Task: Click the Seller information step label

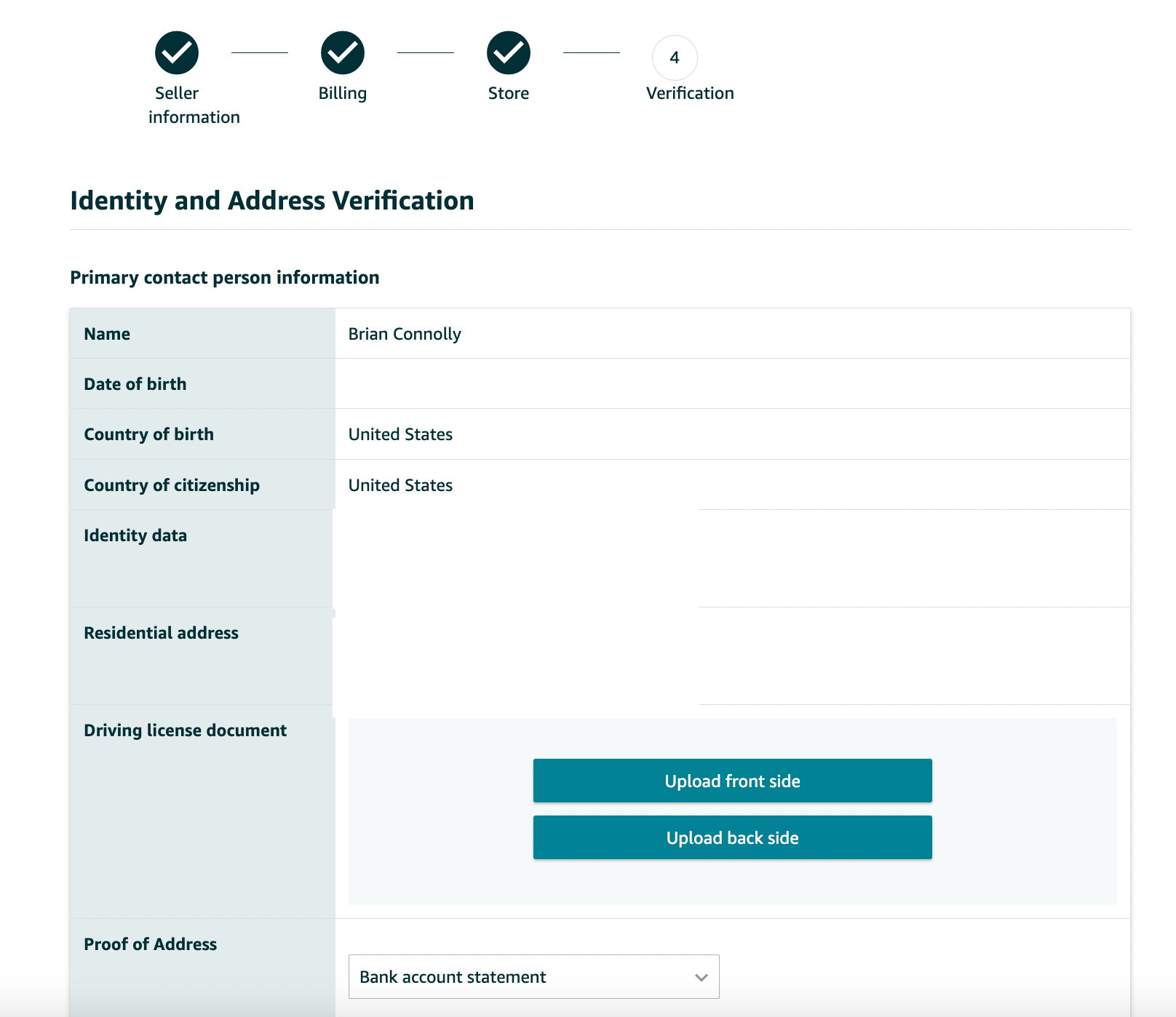Action: point(194,105)
